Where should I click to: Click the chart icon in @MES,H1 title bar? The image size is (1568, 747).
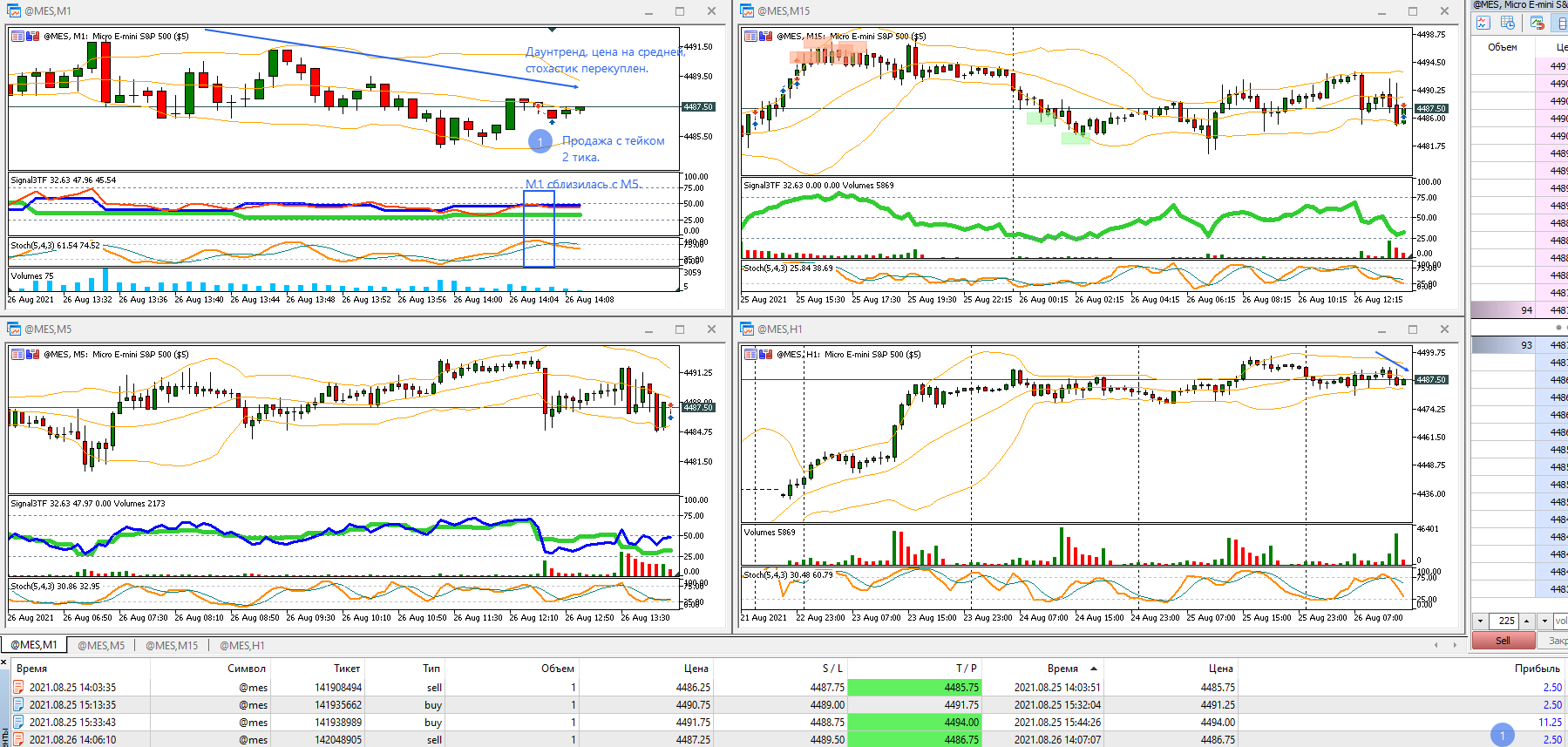point(747,329)
